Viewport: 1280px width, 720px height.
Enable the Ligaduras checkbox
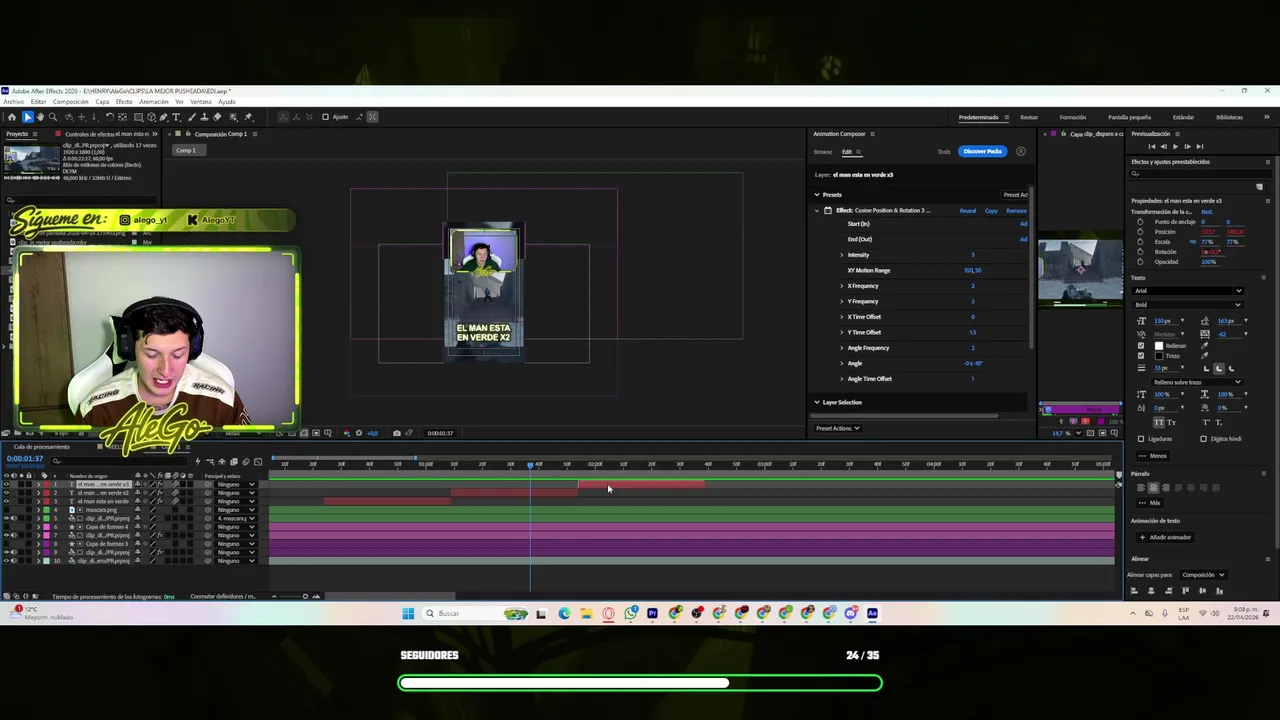1141,439
